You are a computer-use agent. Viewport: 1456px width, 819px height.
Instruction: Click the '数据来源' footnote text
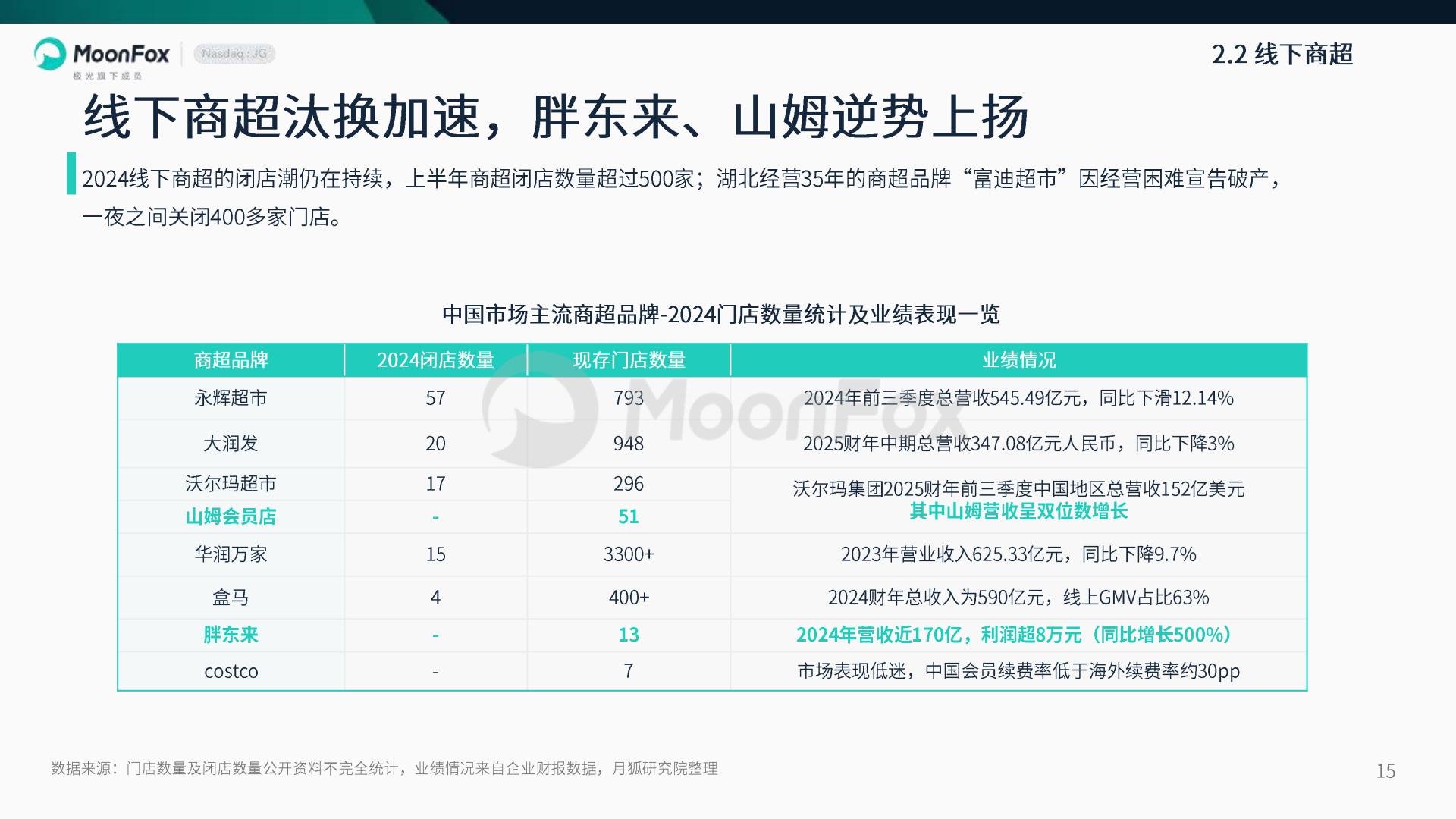click(384, 769)
